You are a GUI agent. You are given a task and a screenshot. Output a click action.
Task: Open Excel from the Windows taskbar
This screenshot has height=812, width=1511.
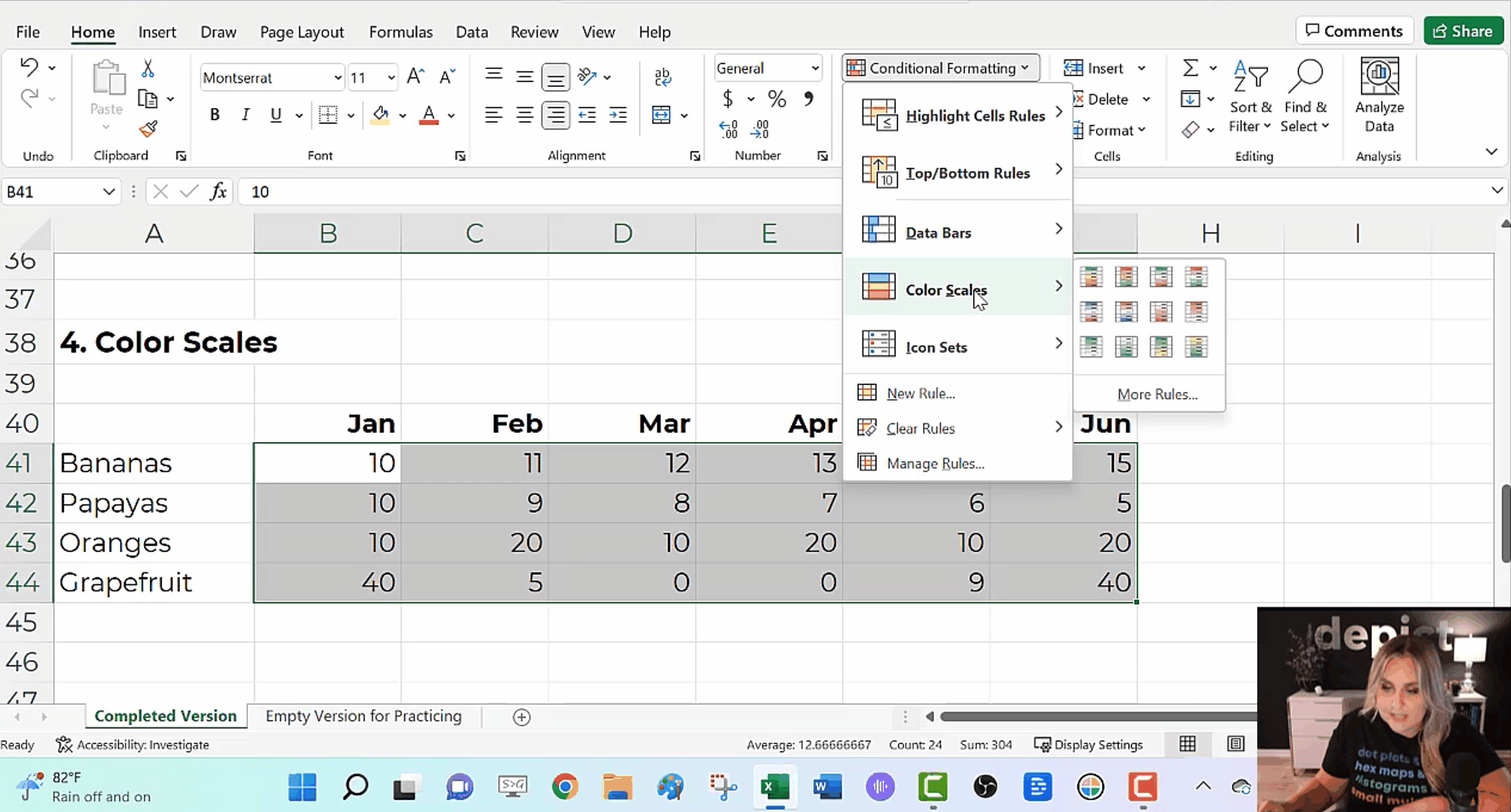point(775,786)
